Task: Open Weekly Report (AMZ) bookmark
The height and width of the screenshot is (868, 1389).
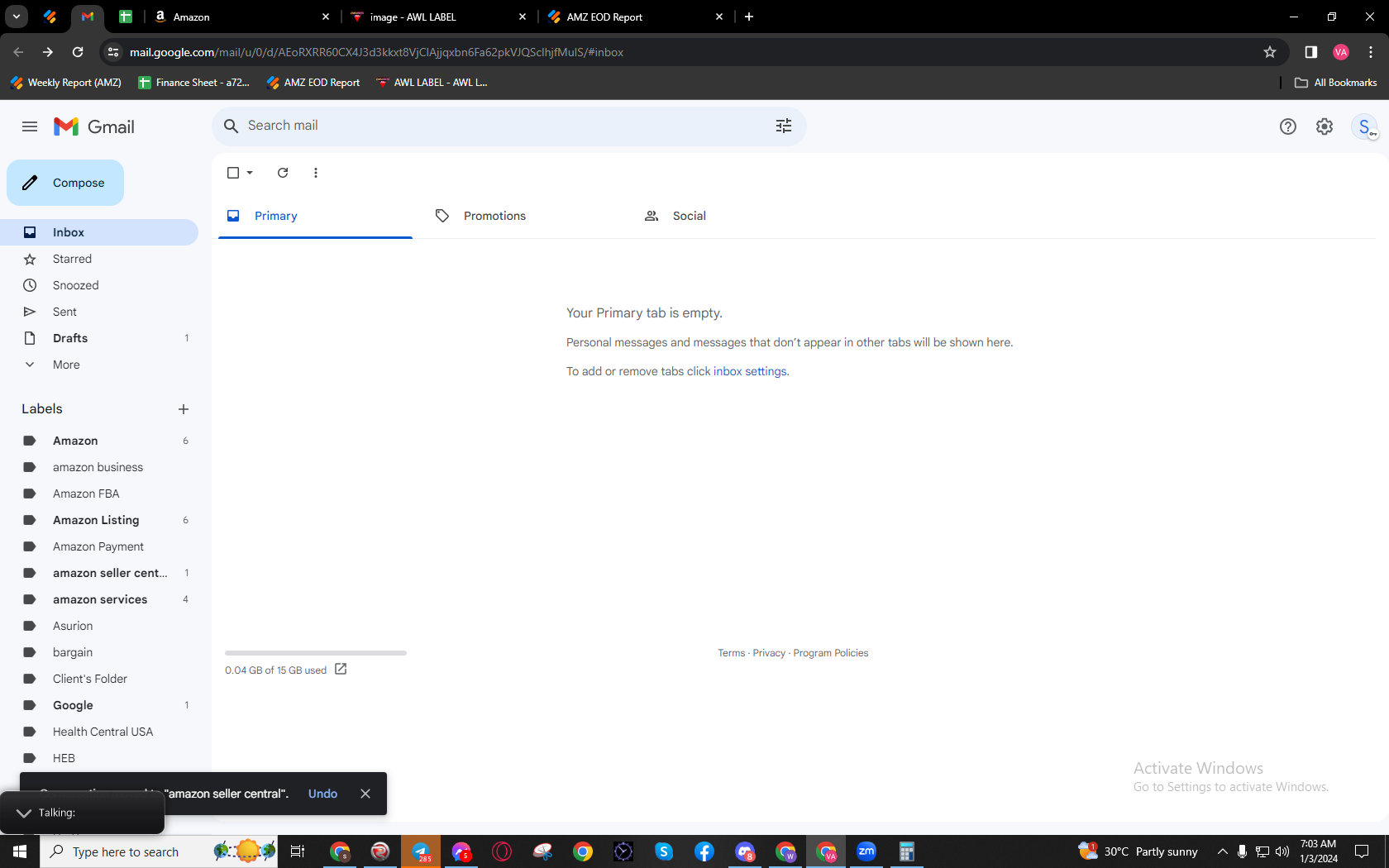Action: (x=66, y=83)
